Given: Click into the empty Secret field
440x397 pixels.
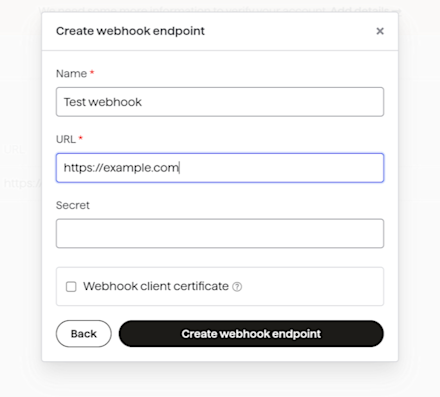Looking at the screenshot, I should click(220, 233).
